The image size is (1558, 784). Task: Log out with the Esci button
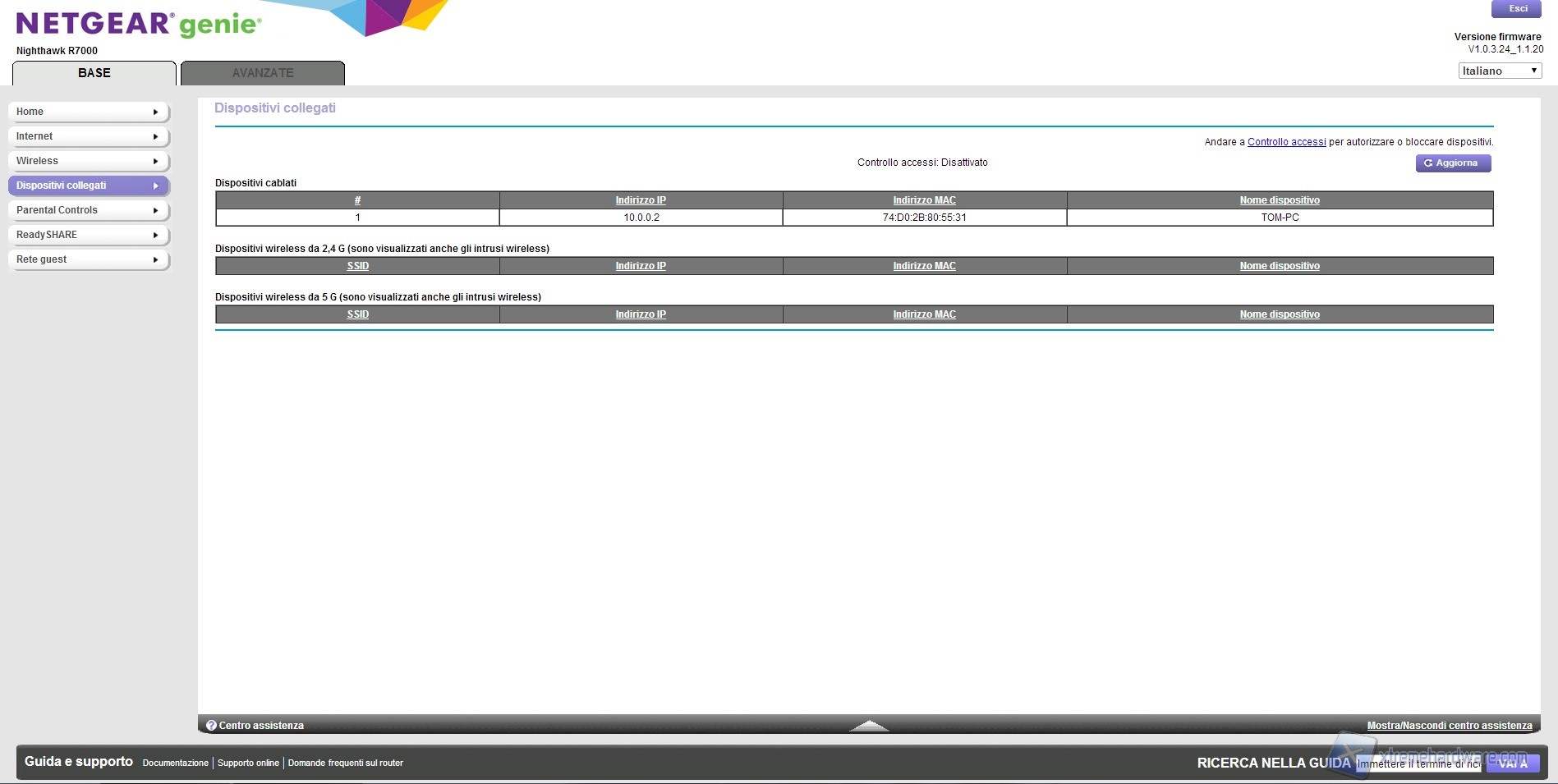[x=1516, y=9]
